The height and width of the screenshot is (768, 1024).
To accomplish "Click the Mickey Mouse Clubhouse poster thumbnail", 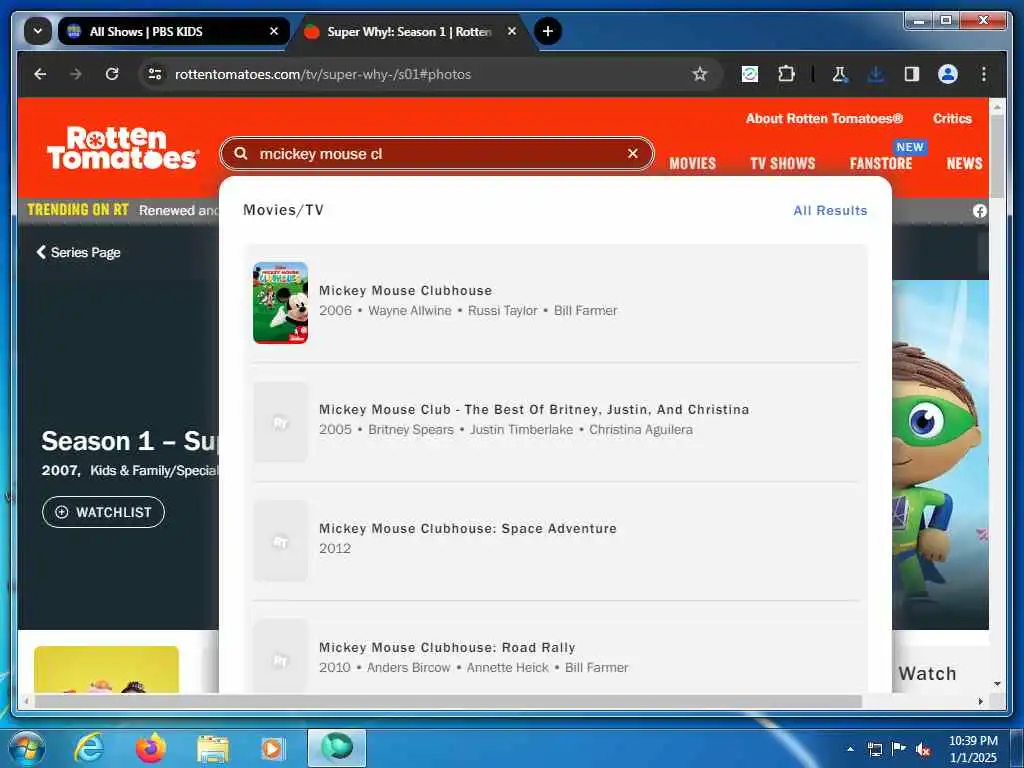I will tap(280, 302).
